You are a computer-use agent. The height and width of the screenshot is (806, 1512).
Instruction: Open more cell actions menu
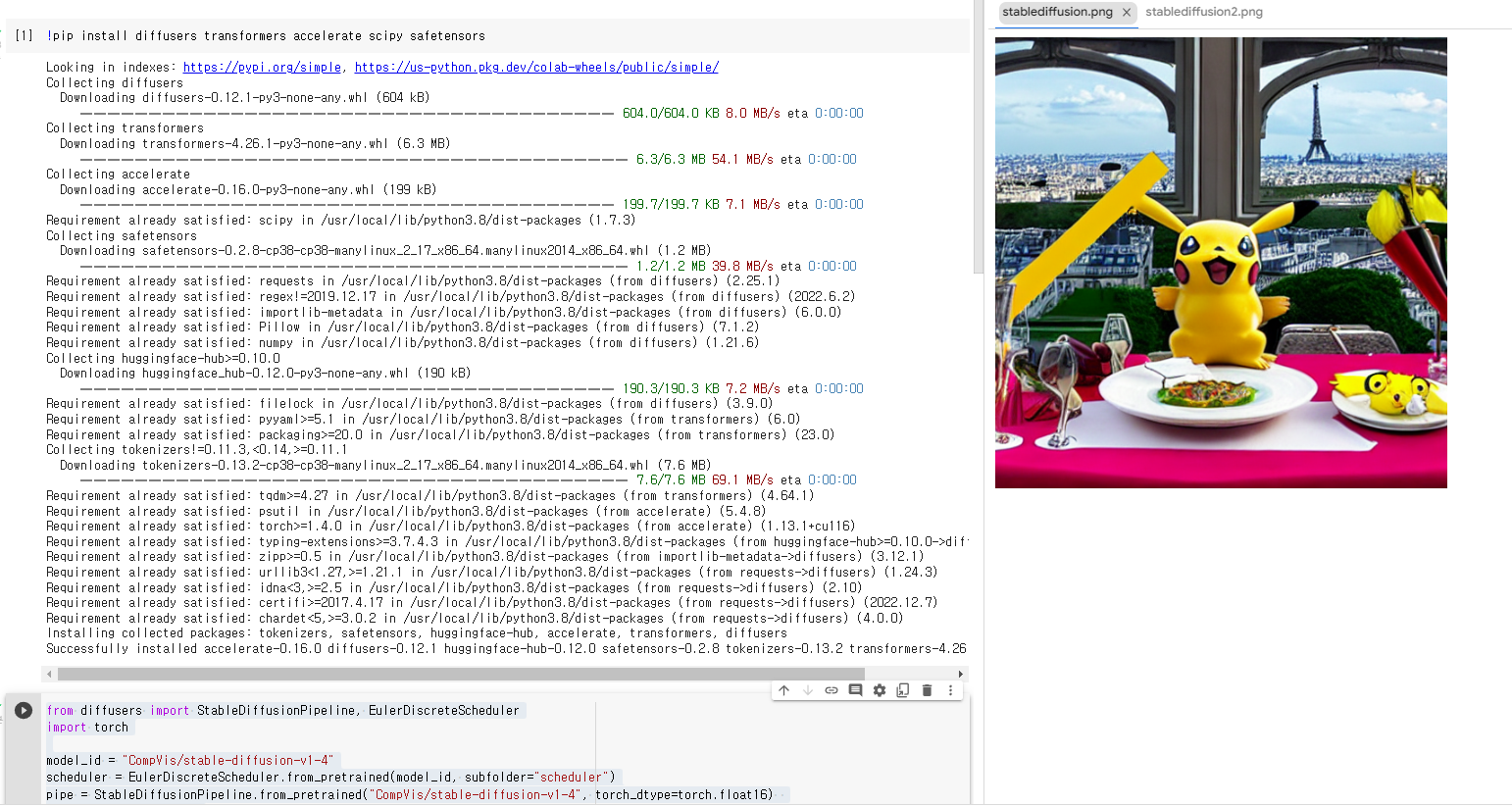click(950, 690)
